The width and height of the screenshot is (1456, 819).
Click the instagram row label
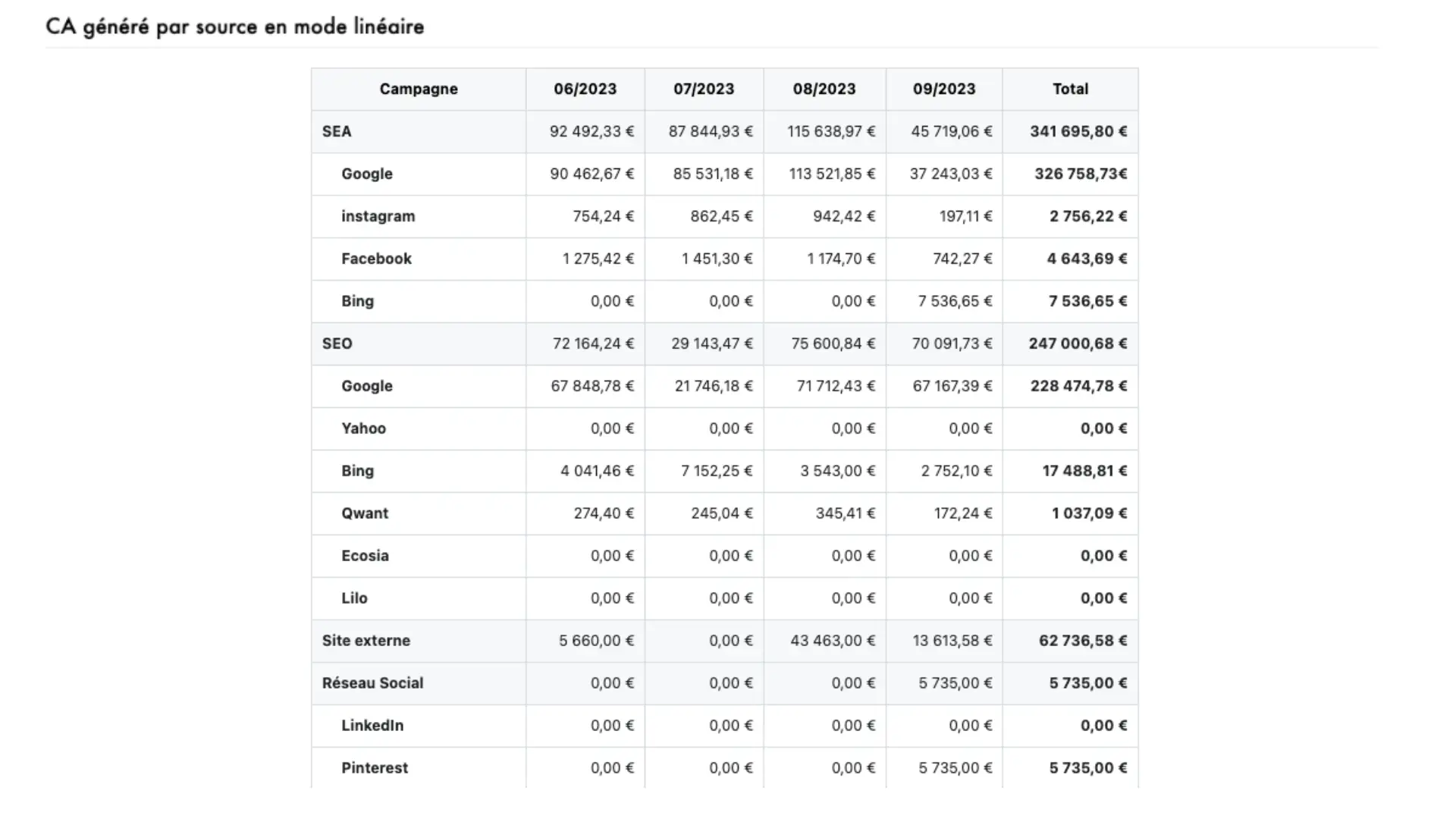pyautogui.click(x=378, y=216)
